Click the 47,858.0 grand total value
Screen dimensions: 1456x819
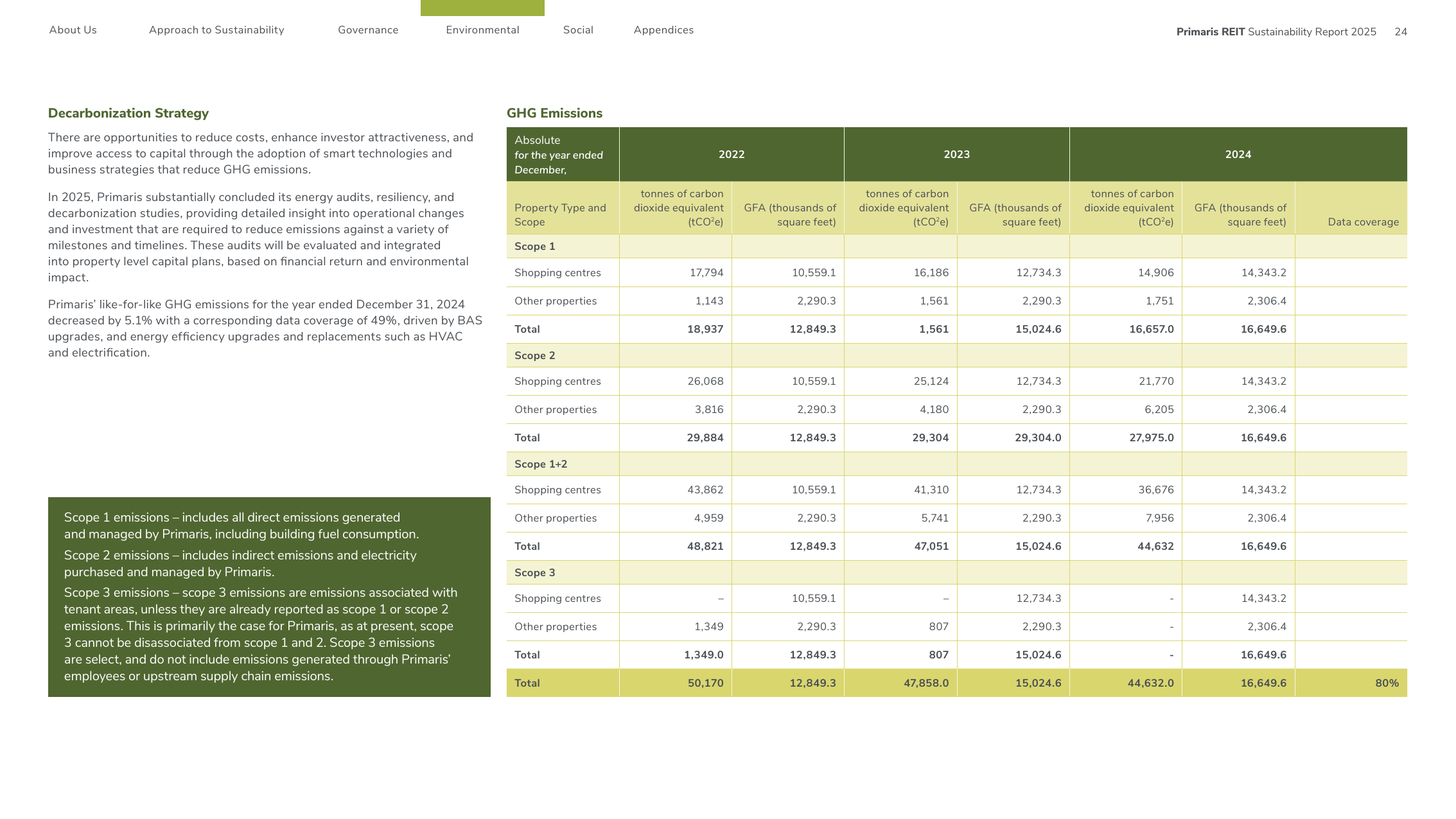click(x=926, y=683)
